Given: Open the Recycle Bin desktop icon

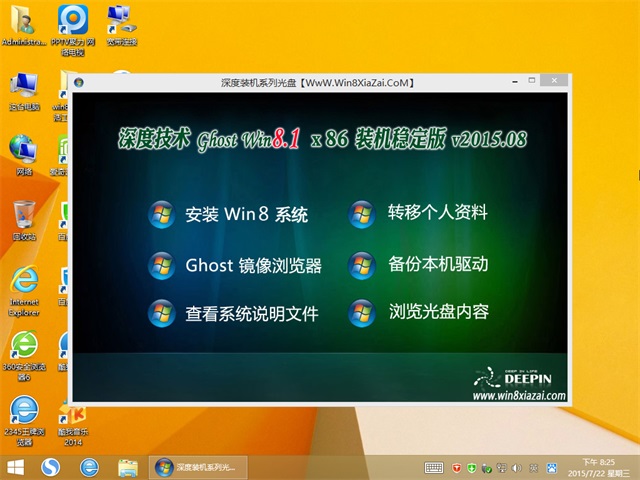Looking at the screenshot, I should point(24,217).
